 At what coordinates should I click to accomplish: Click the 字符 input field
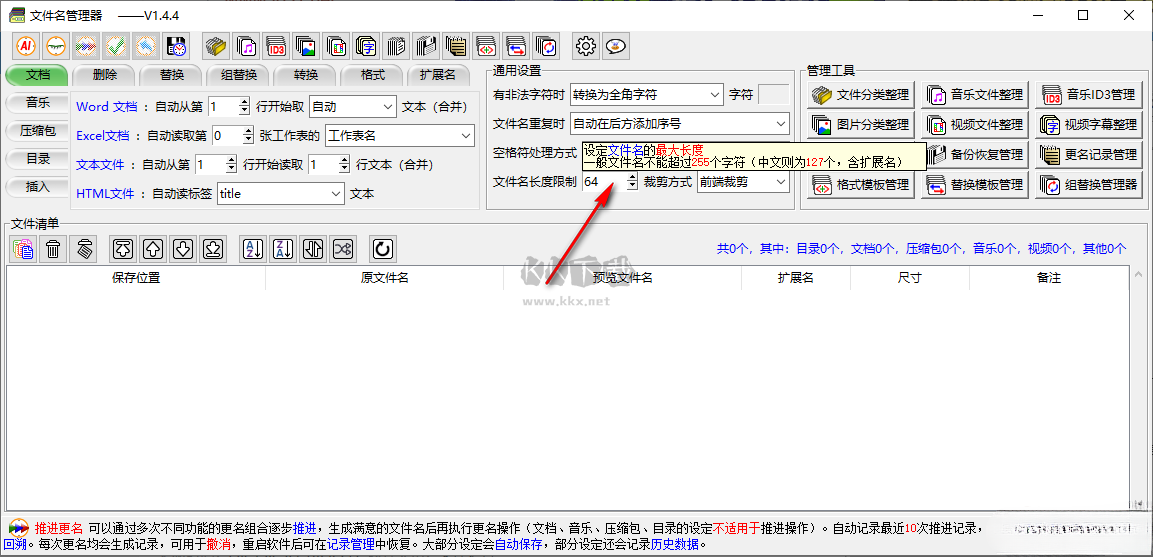[x=773, y=94]
